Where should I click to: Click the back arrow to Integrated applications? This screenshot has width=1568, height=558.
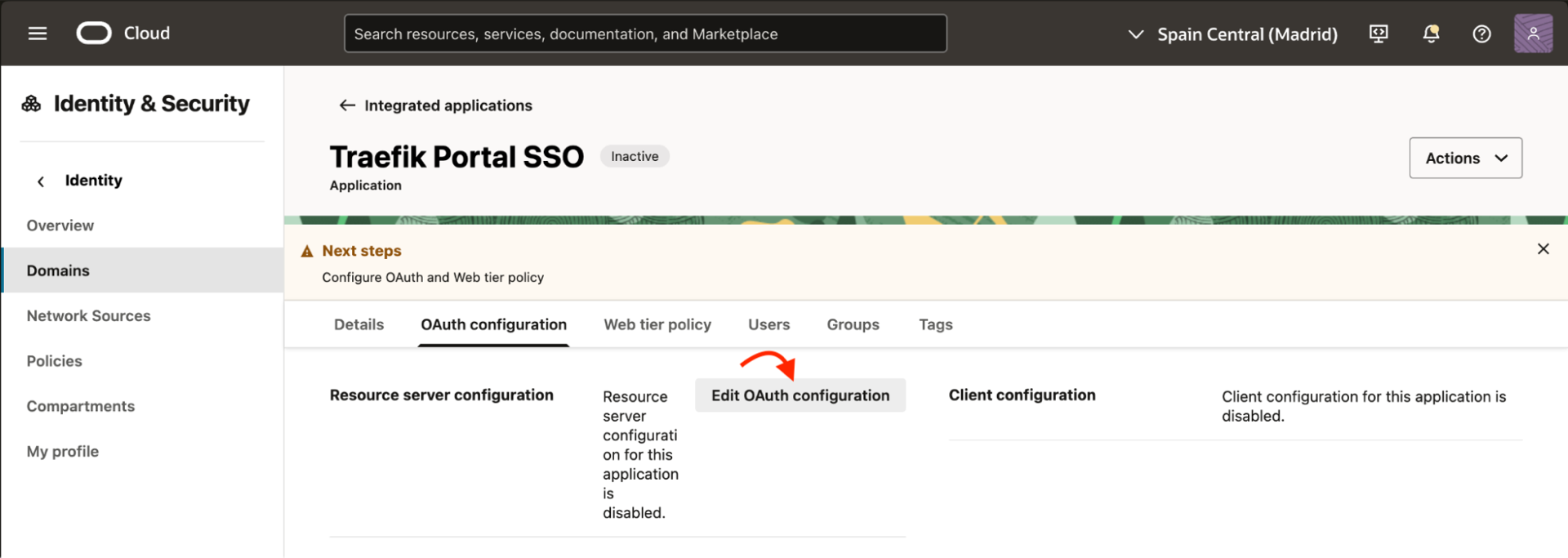pyautogui.click(x=347, y=105)
